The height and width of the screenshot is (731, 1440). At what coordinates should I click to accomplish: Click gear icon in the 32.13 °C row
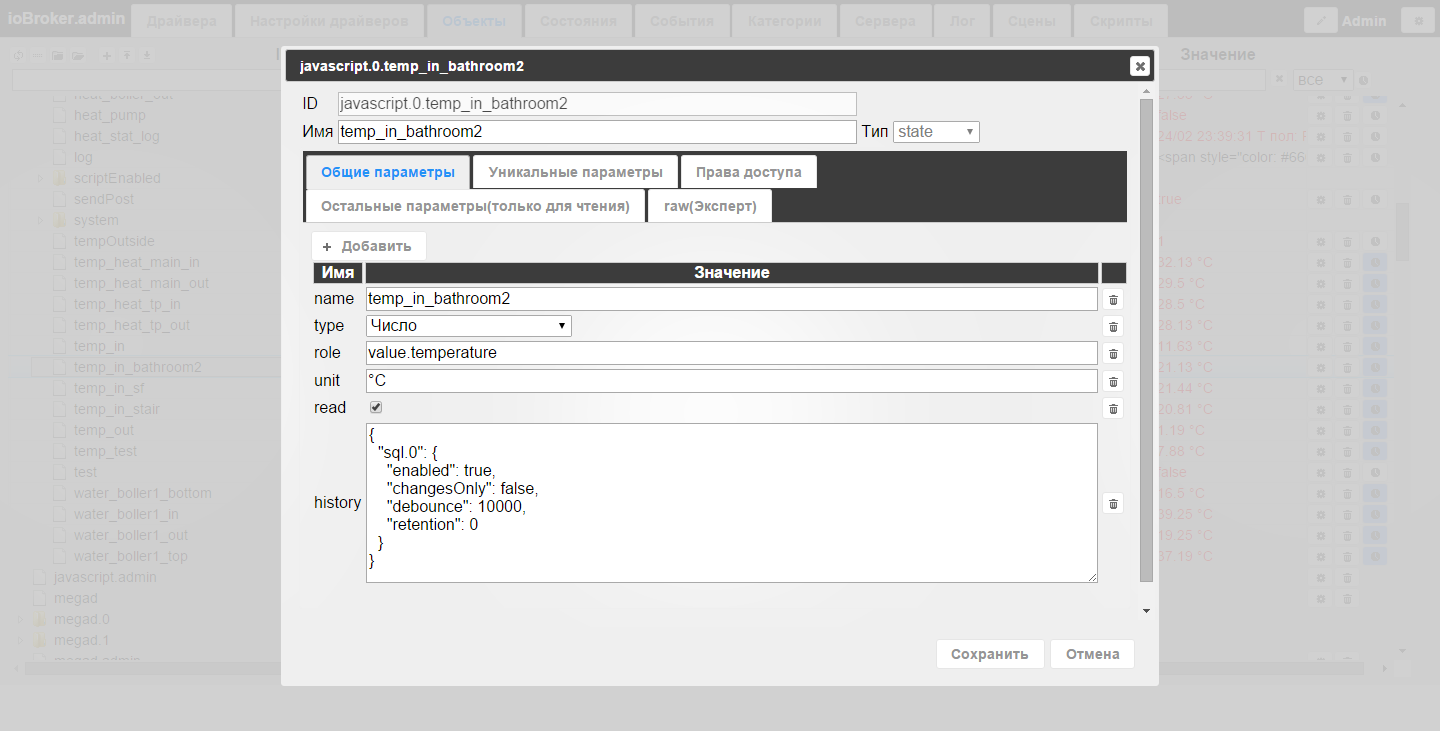pyautogui.click(x=1321, y=263)
